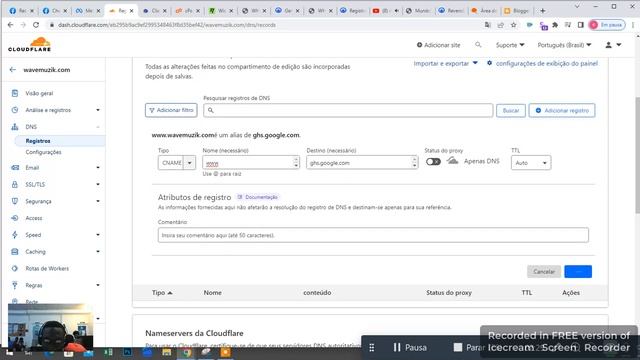Screen dimensions: 640x360
Task: Click the blue save button
Action: pyautogui.click(x=578, y=271)
